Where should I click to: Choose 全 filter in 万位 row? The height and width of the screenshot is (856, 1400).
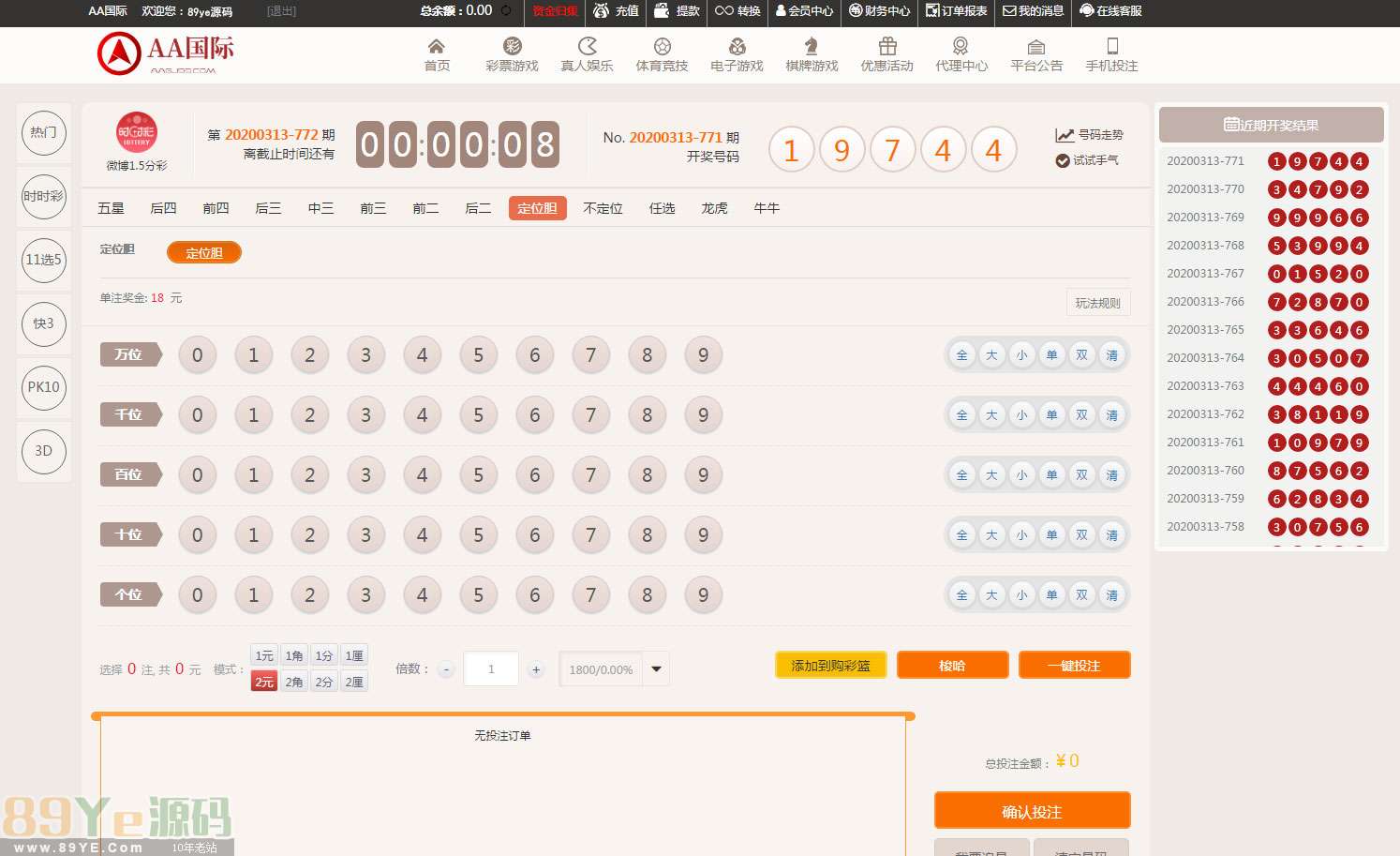point(961,354)
